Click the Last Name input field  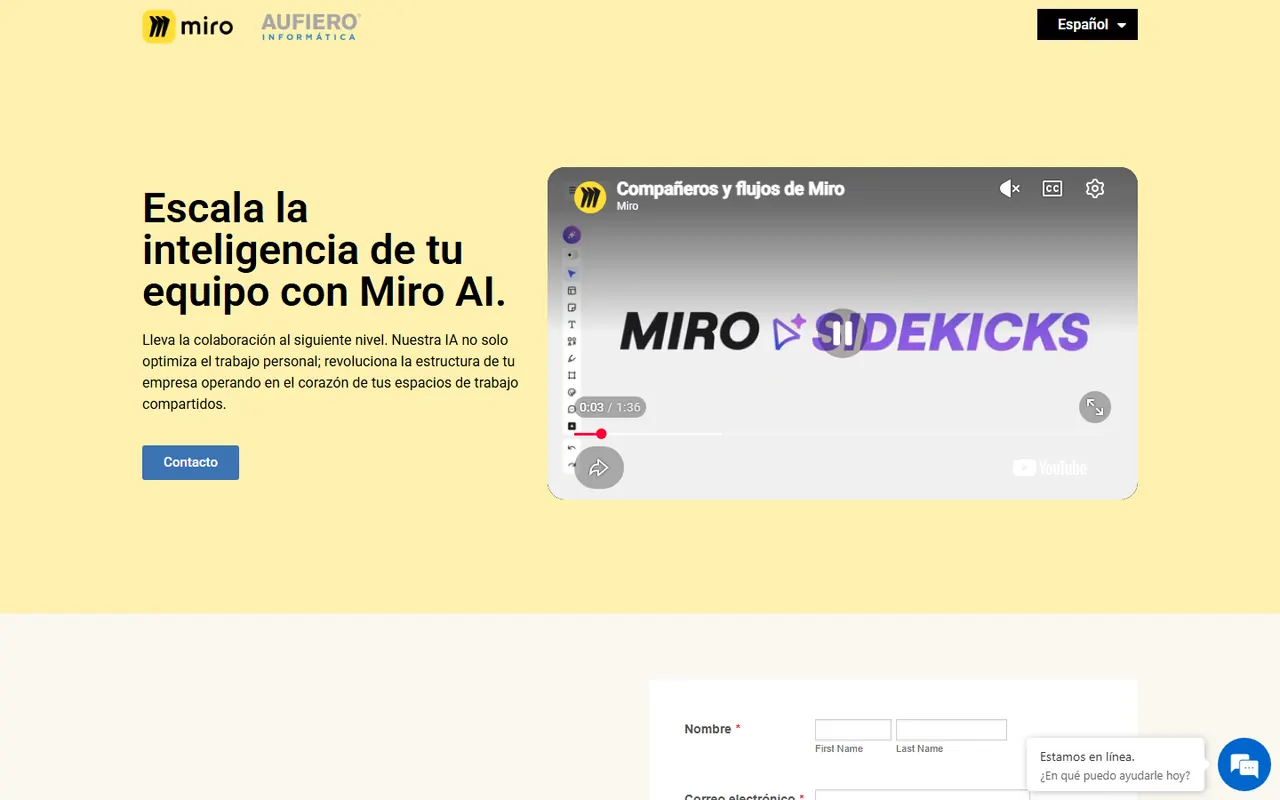951,730
